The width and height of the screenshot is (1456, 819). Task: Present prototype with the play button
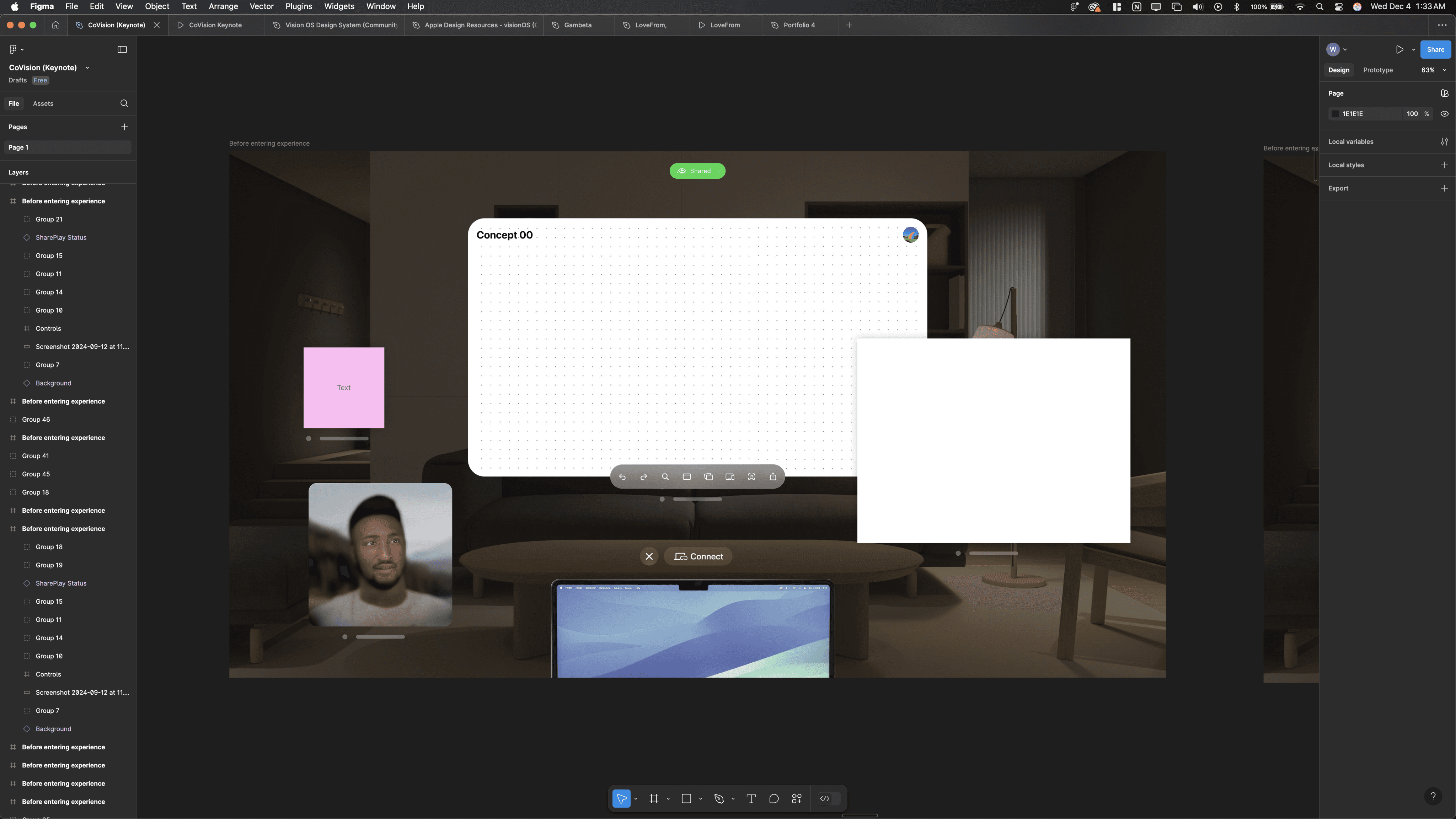click(1399, 50)
